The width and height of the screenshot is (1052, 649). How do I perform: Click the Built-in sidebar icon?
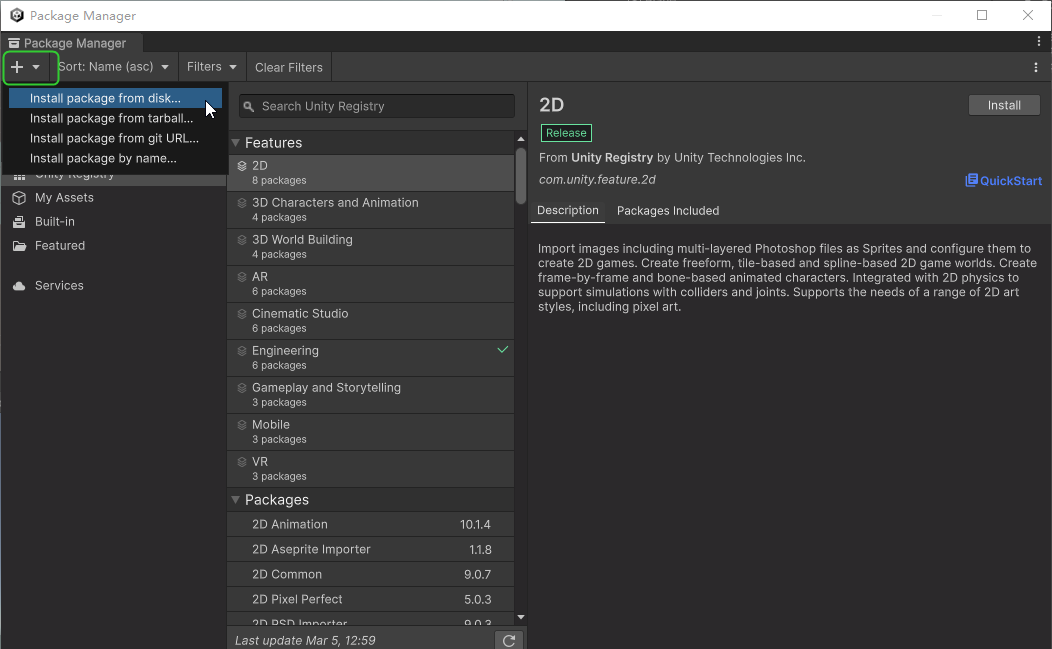pyautogui.click(x=19, y=221)
